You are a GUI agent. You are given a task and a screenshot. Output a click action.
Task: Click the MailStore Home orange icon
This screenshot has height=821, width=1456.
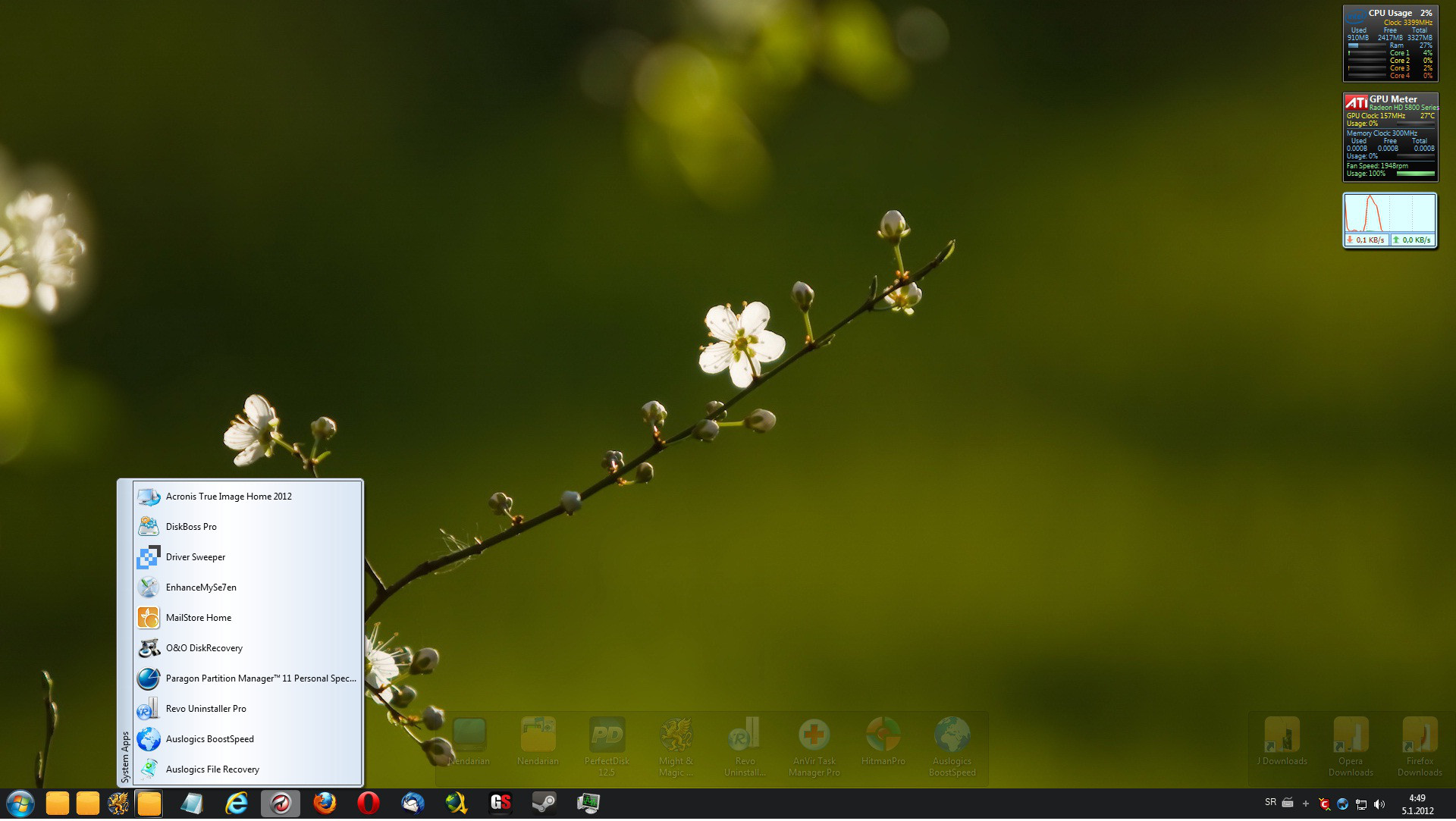click(x=149, y=619)
